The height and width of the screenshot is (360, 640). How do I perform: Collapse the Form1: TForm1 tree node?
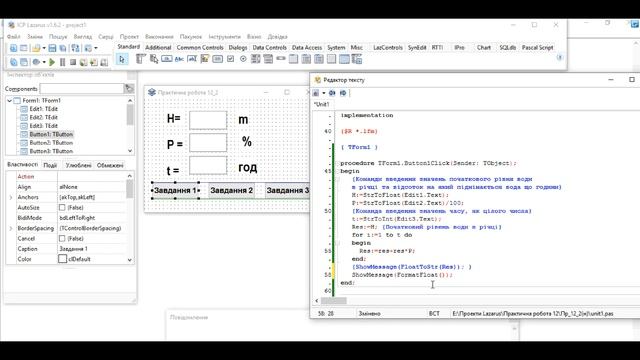pos(9,100)
